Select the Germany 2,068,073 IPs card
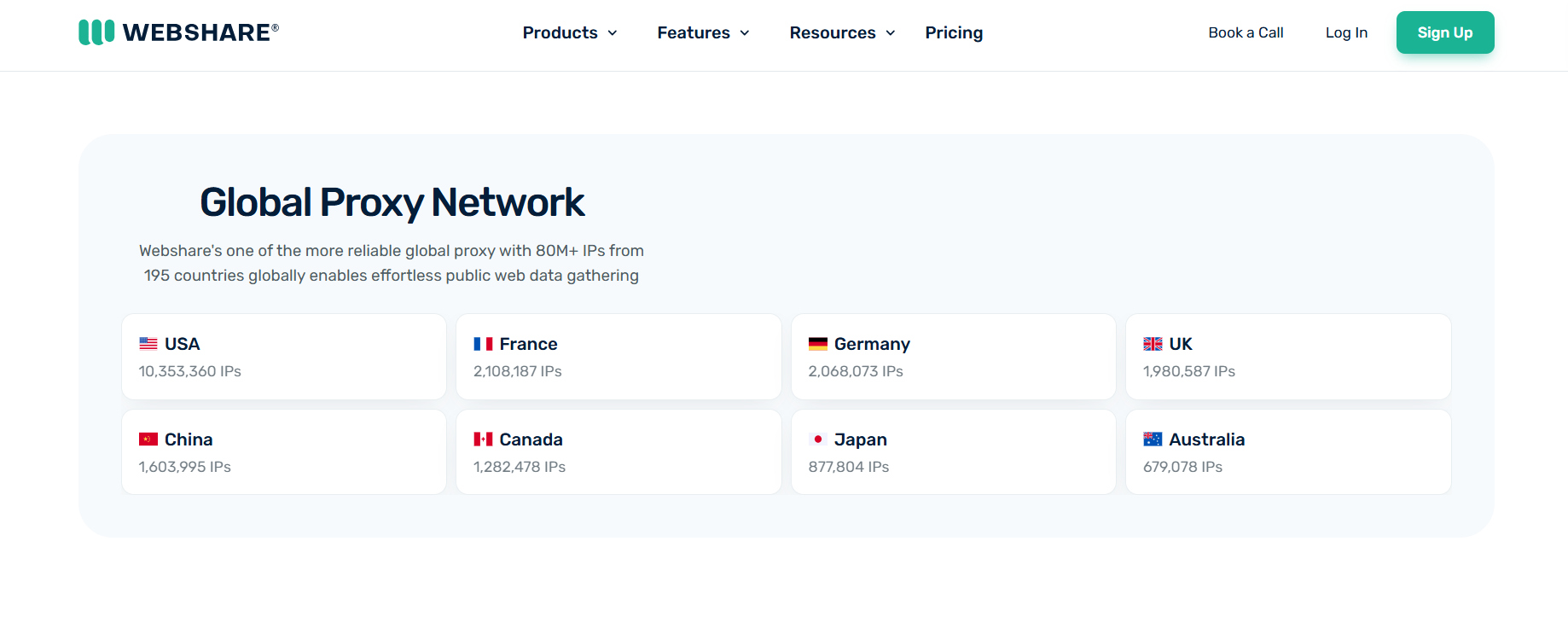 (954, 357)
